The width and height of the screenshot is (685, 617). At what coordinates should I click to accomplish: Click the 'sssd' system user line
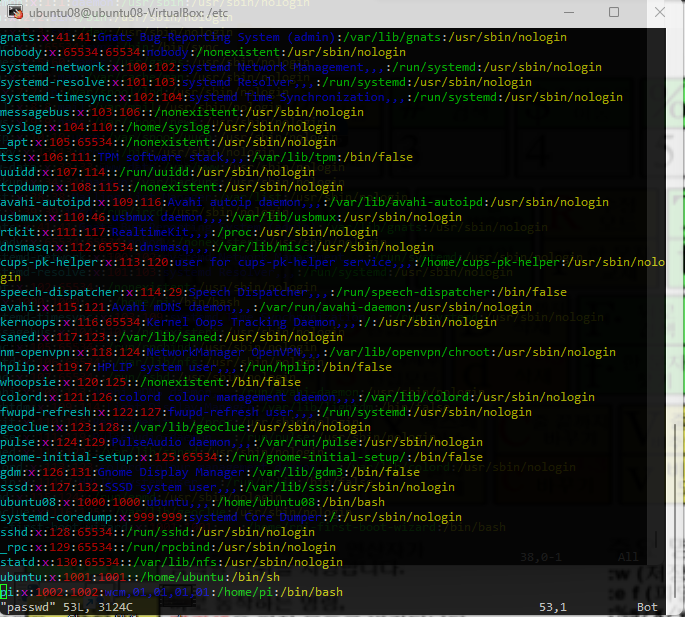[x=227, y=487]
